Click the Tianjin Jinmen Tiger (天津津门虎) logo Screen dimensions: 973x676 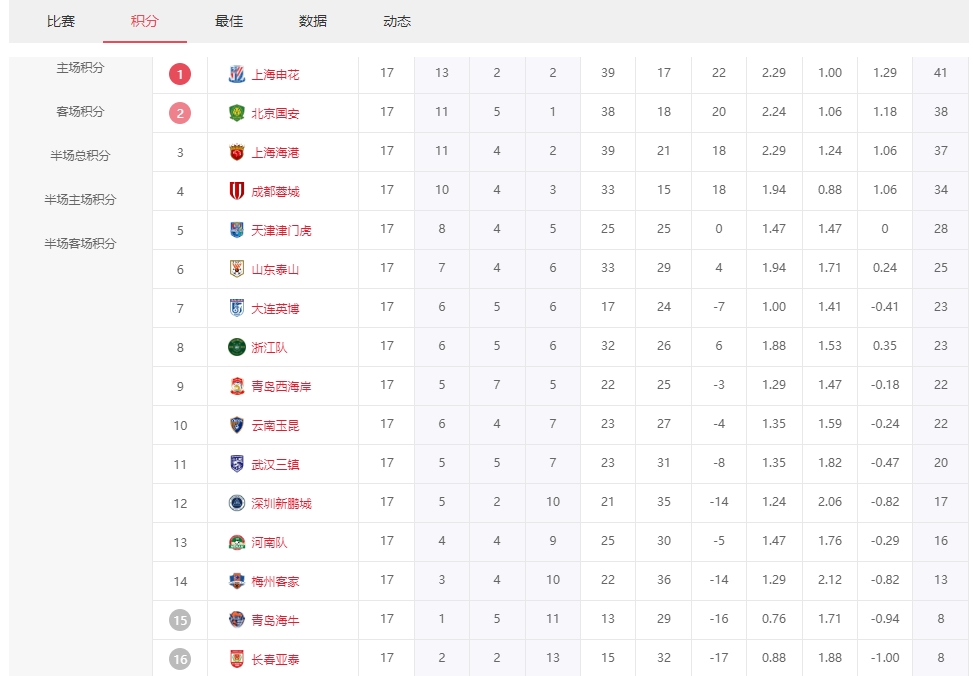pos(236,230)
